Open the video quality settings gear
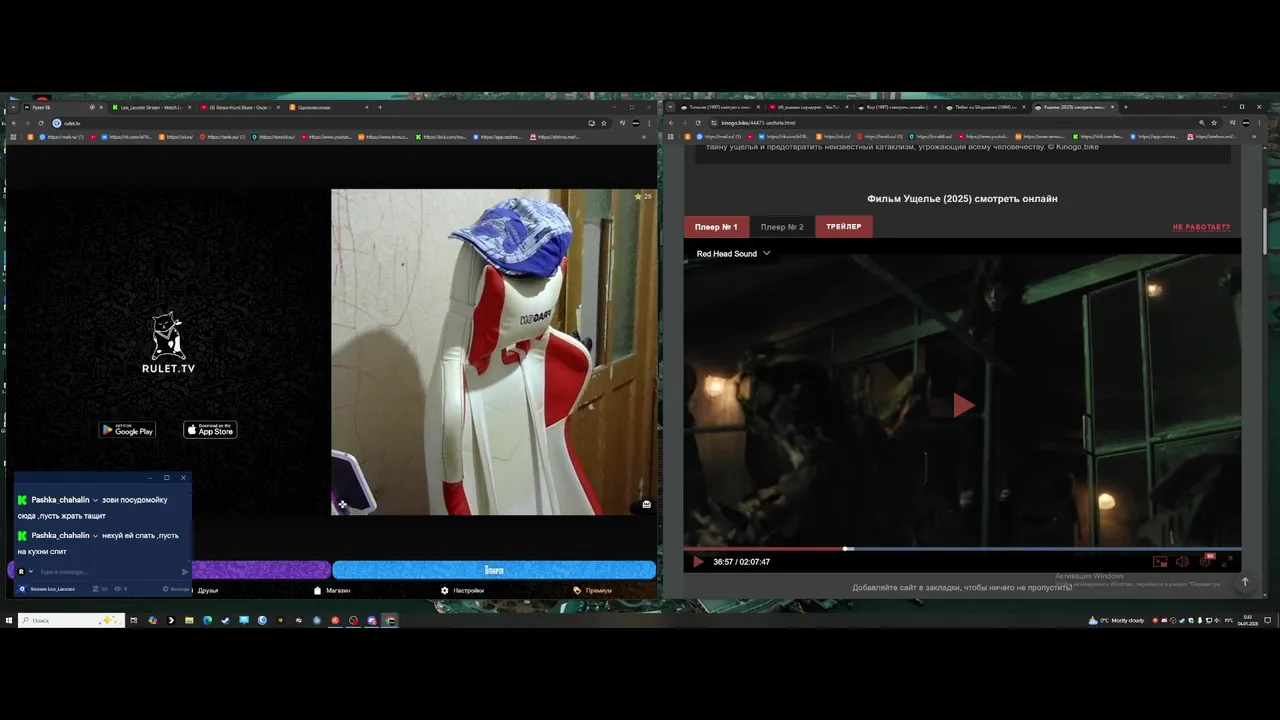 click(1205, 562)
